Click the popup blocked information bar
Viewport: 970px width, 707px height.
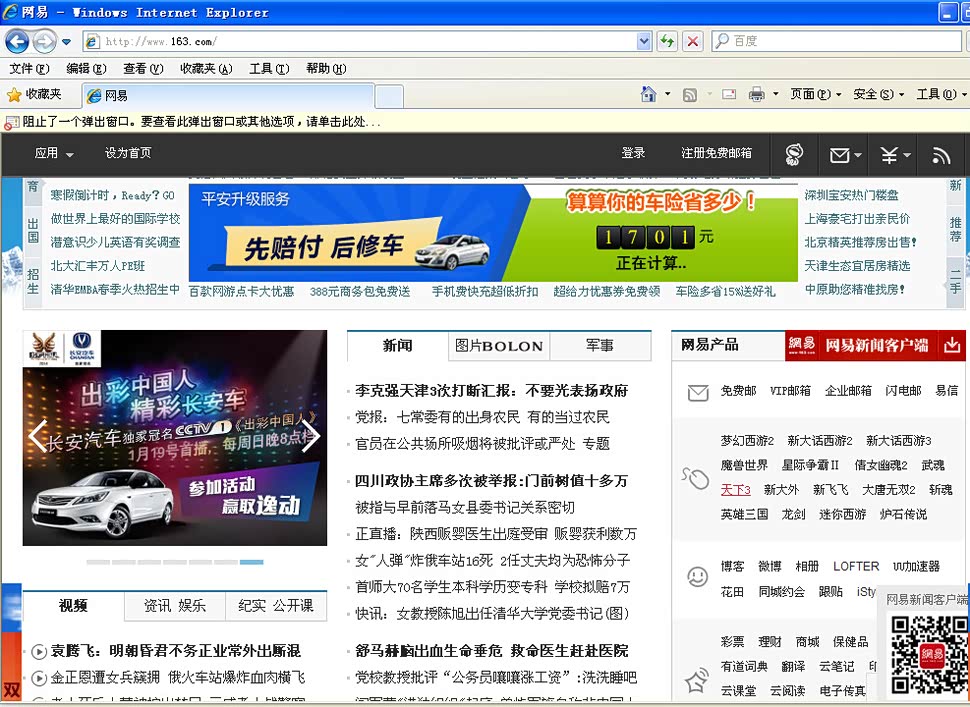485,122
